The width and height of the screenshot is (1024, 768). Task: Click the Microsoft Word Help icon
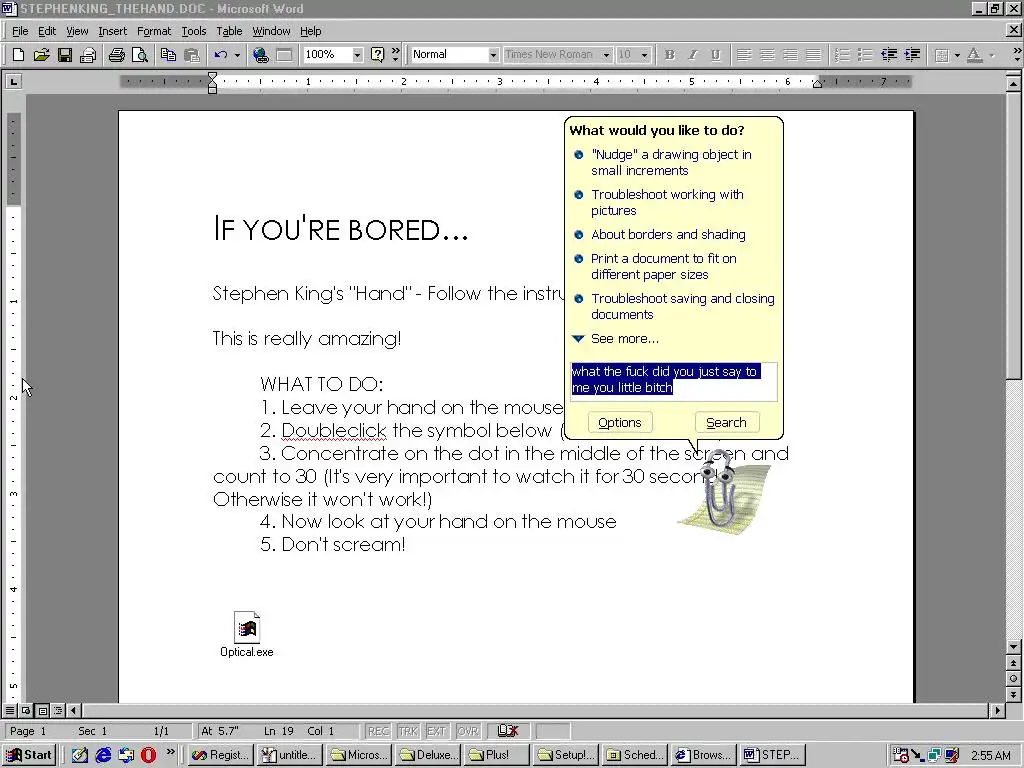point(377,55)
